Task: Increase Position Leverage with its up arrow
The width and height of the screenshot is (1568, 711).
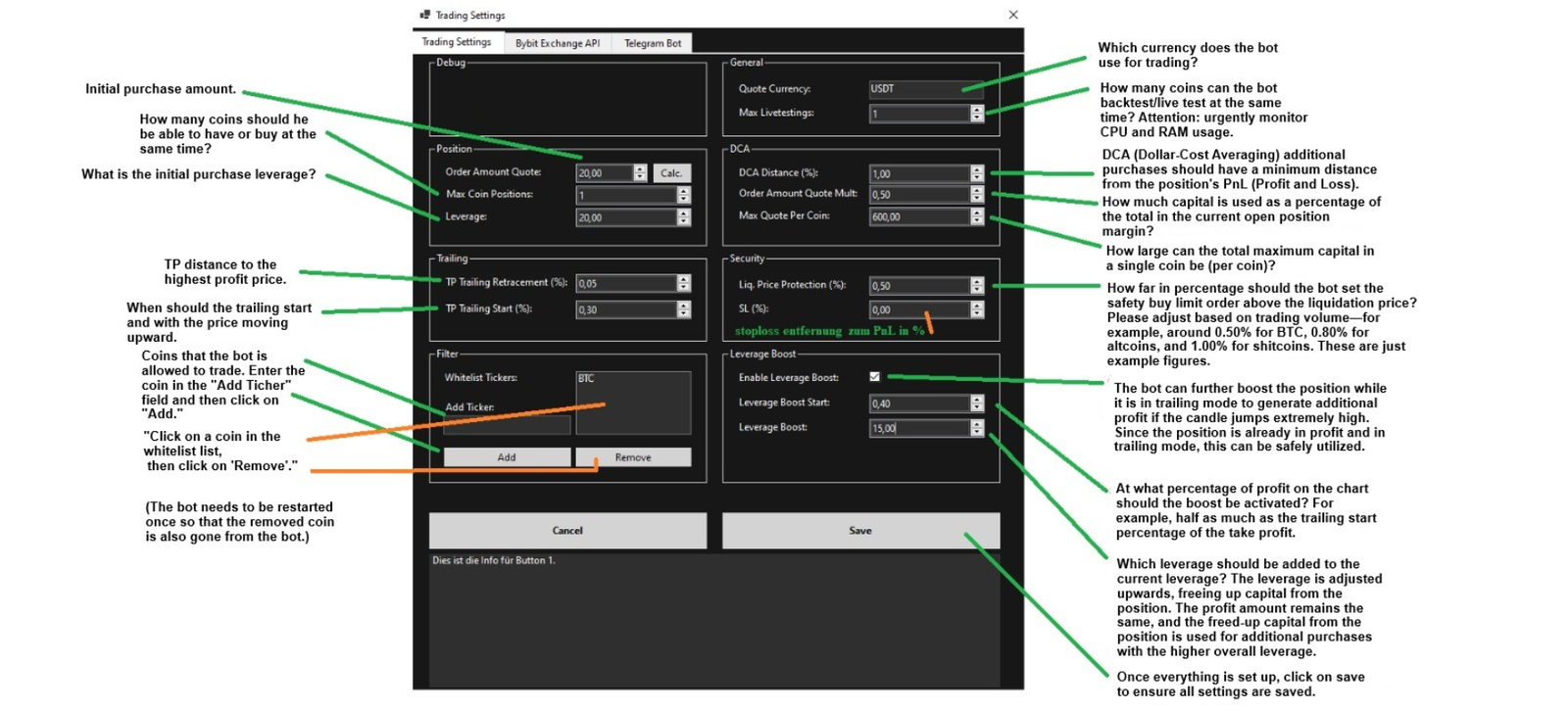Action: pyautogui.click(x=684, y=213)
